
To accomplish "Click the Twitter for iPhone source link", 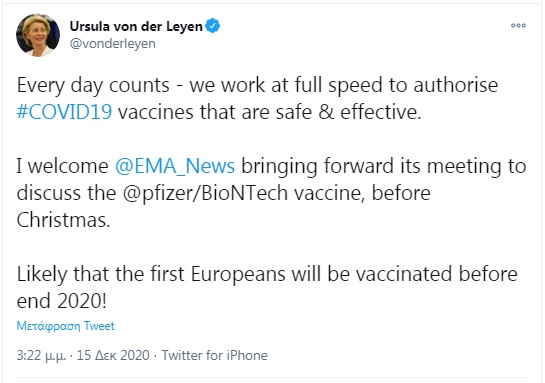I will click(214, 356).
